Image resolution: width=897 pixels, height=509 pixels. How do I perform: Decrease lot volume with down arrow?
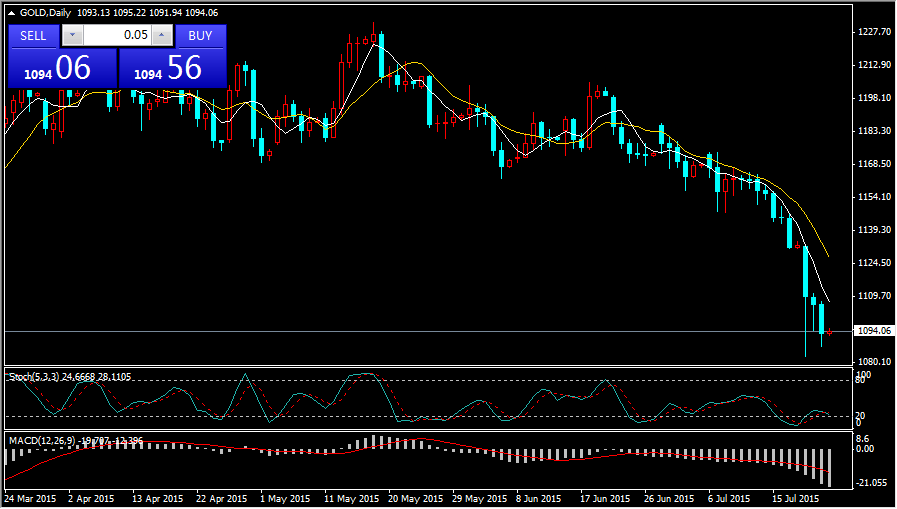point(72,35)
